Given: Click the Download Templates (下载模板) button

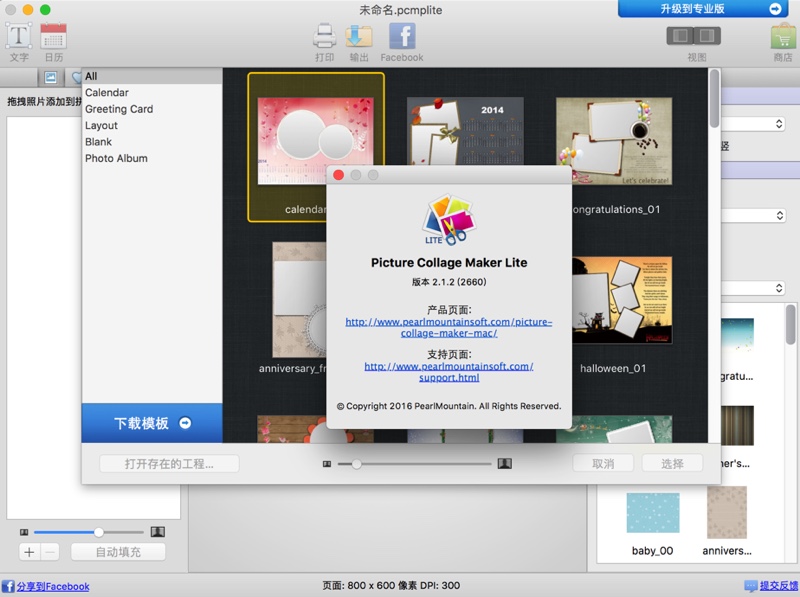Looking at the screenshot, I should click(152, 423).
